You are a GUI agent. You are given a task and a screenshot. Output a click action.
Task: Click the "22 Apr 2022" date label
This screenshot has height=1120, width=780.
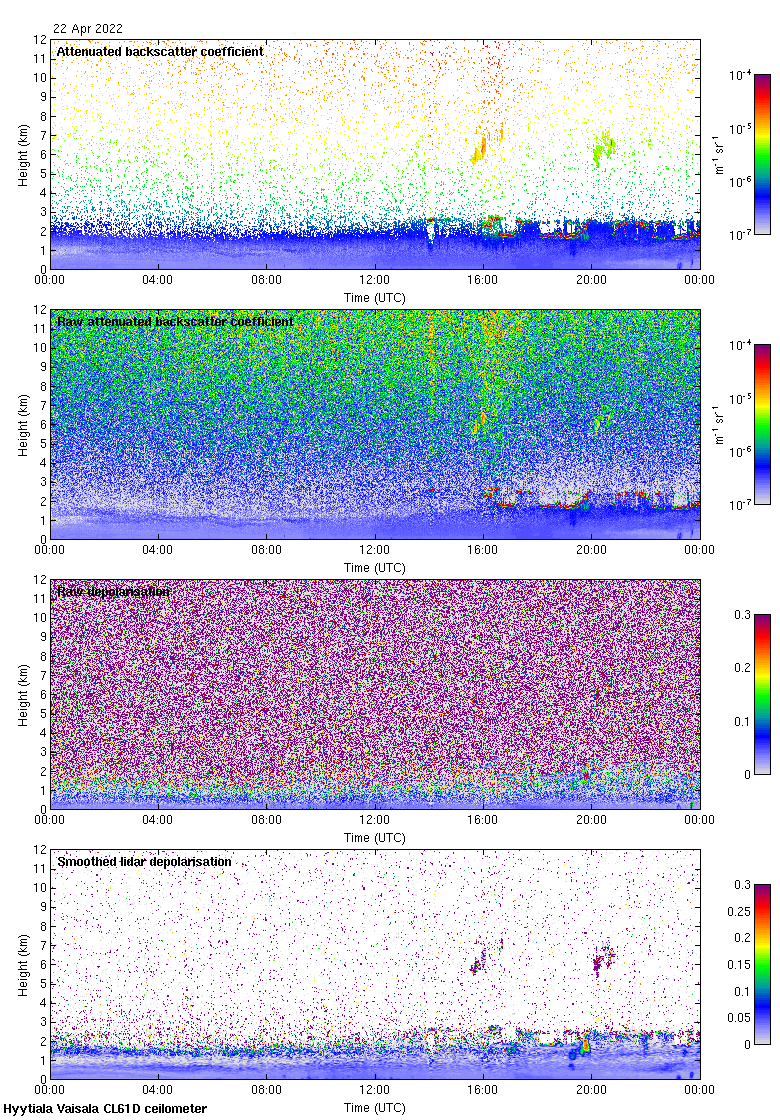[x=88, y=29]
